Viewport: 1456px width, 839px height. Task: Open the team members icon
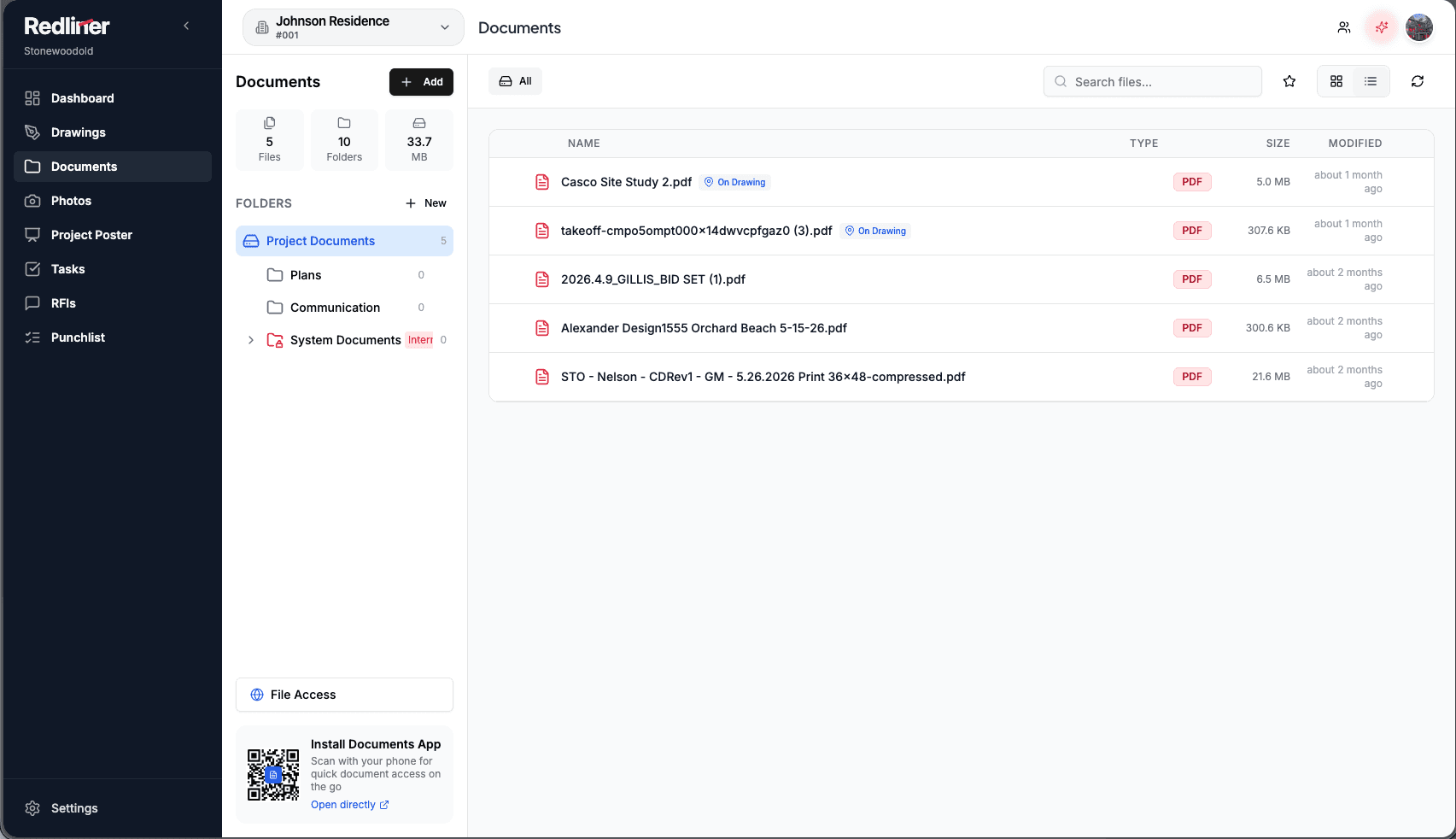point(1344,27)
